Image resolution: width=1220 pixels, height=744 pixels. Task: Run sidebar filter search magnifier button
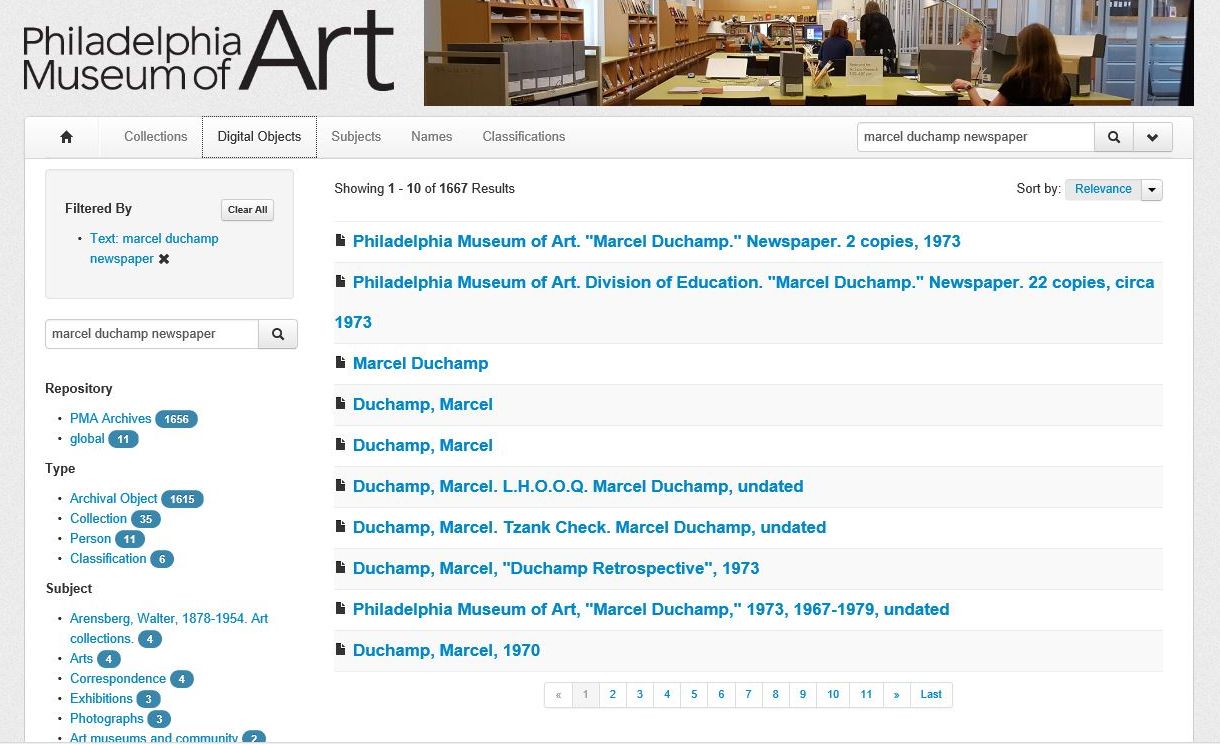coord(278,334)
